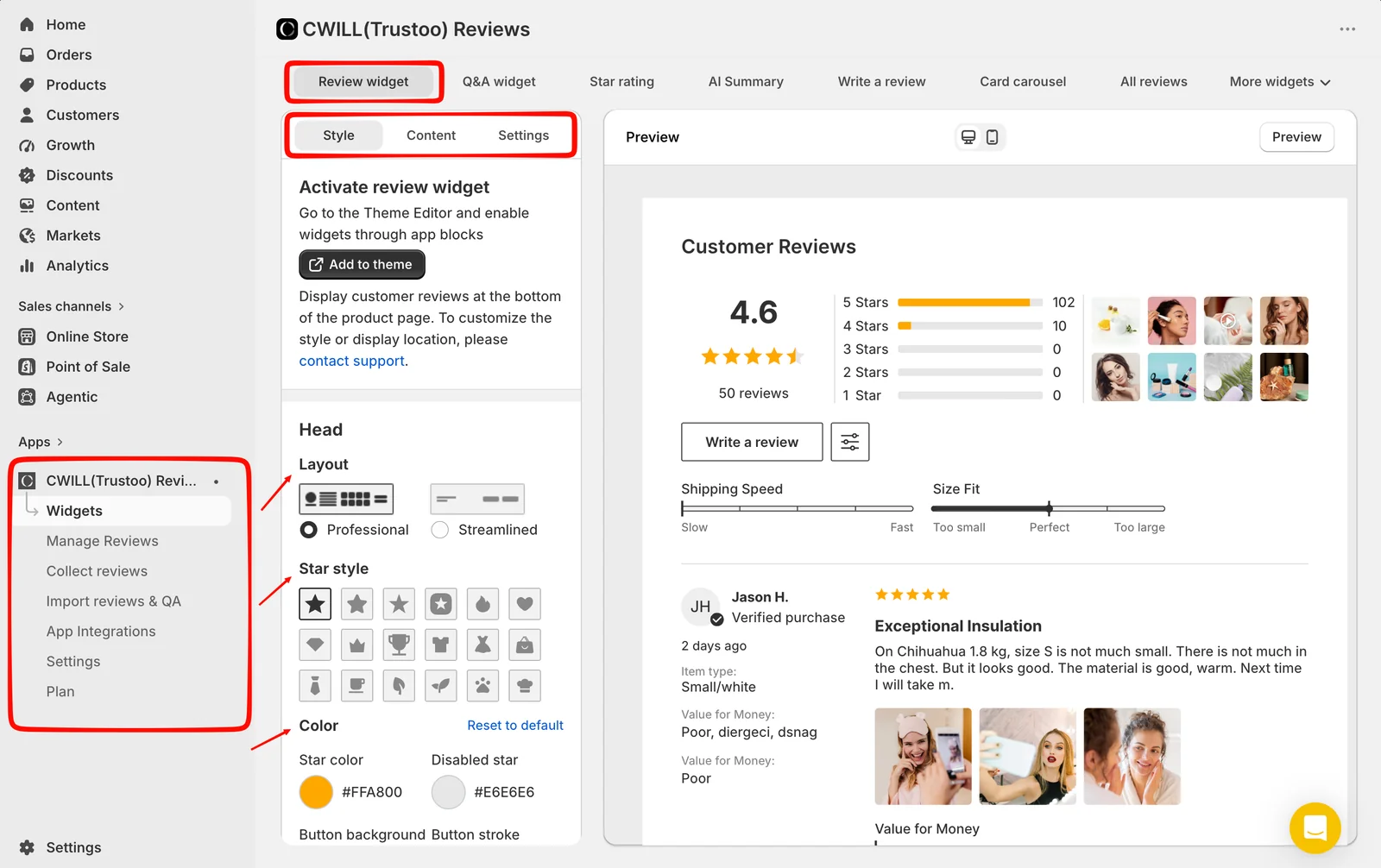Select the coffee cup star style icon
Screen dimensions: 1381x868
[357, 686]
